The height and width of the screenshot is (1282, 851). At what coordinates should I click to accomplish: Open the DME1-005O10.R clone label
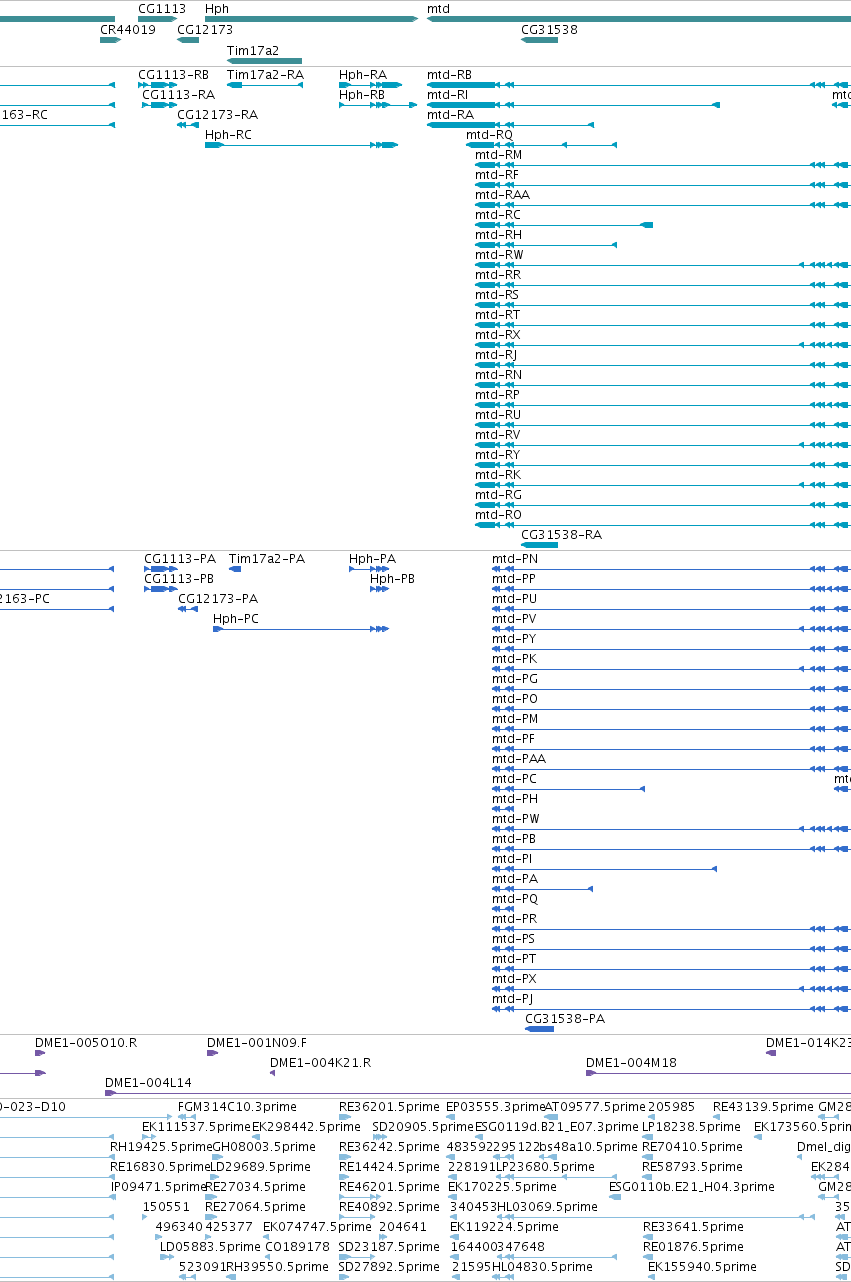86,1043
